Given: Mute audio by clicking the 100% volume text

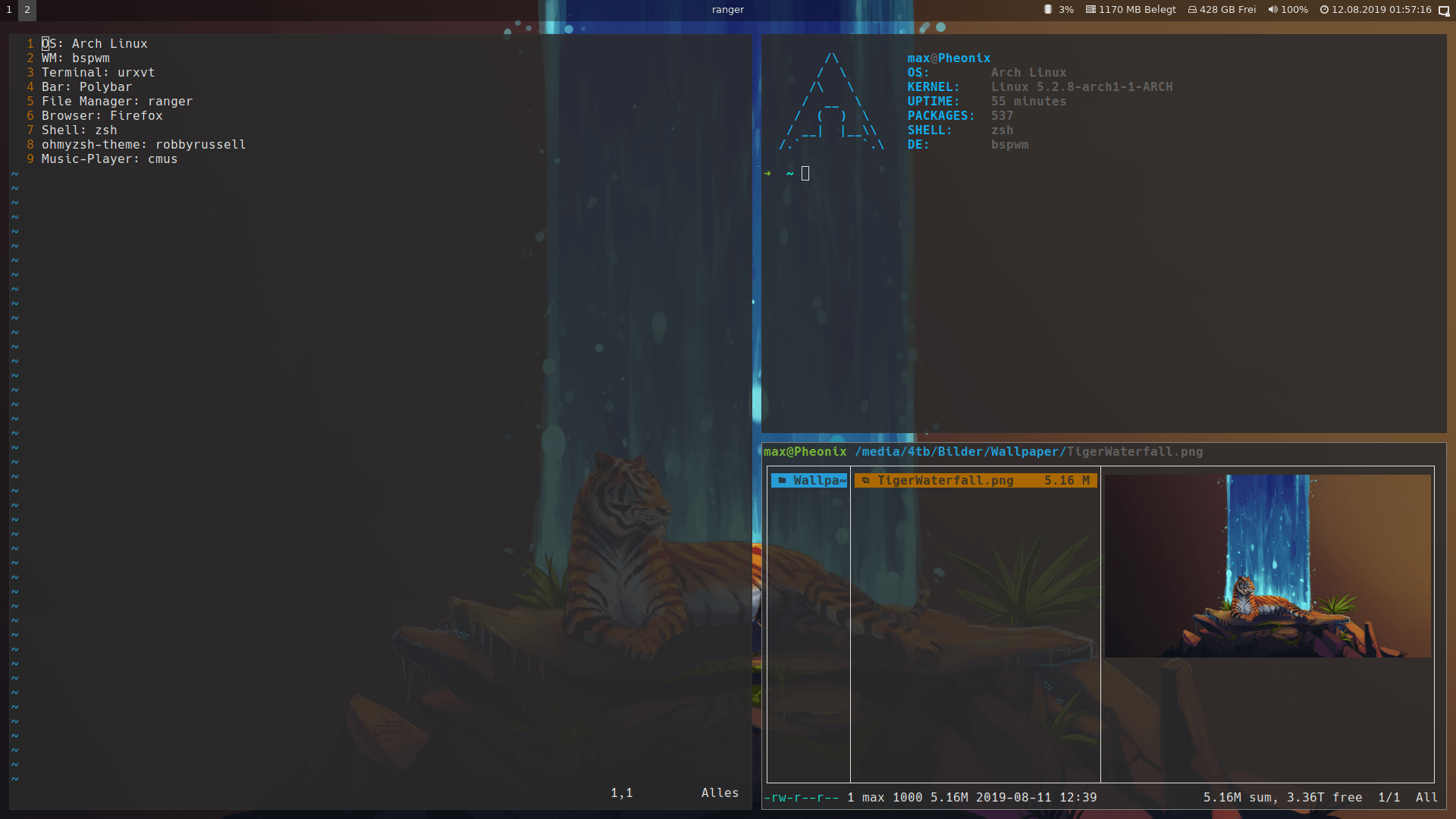Looking at the screenshot, I should click(1296, 10).
